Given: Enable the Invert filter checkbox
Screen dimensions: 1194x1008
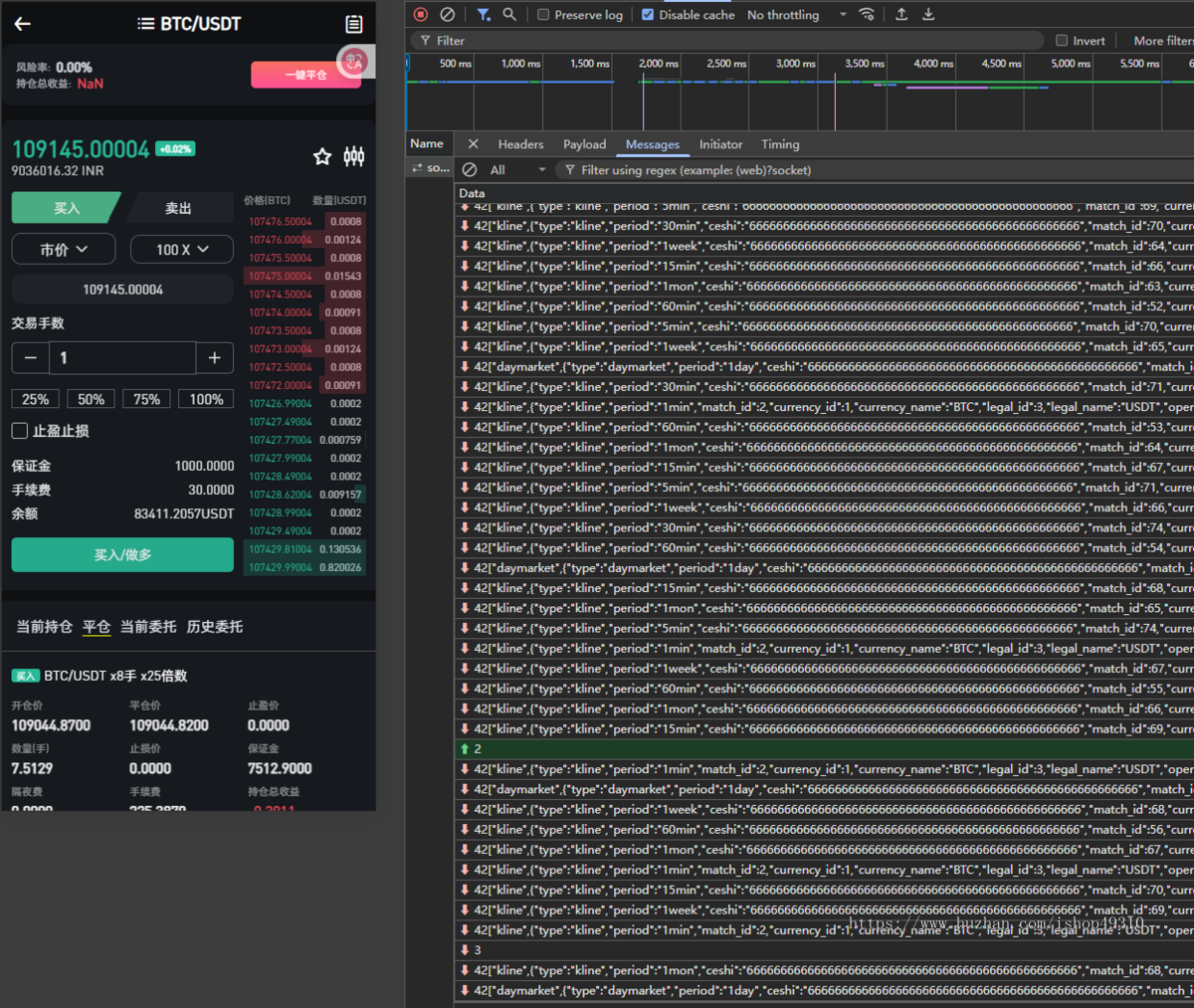Looking at the screenshot, I should (1062, 41).
